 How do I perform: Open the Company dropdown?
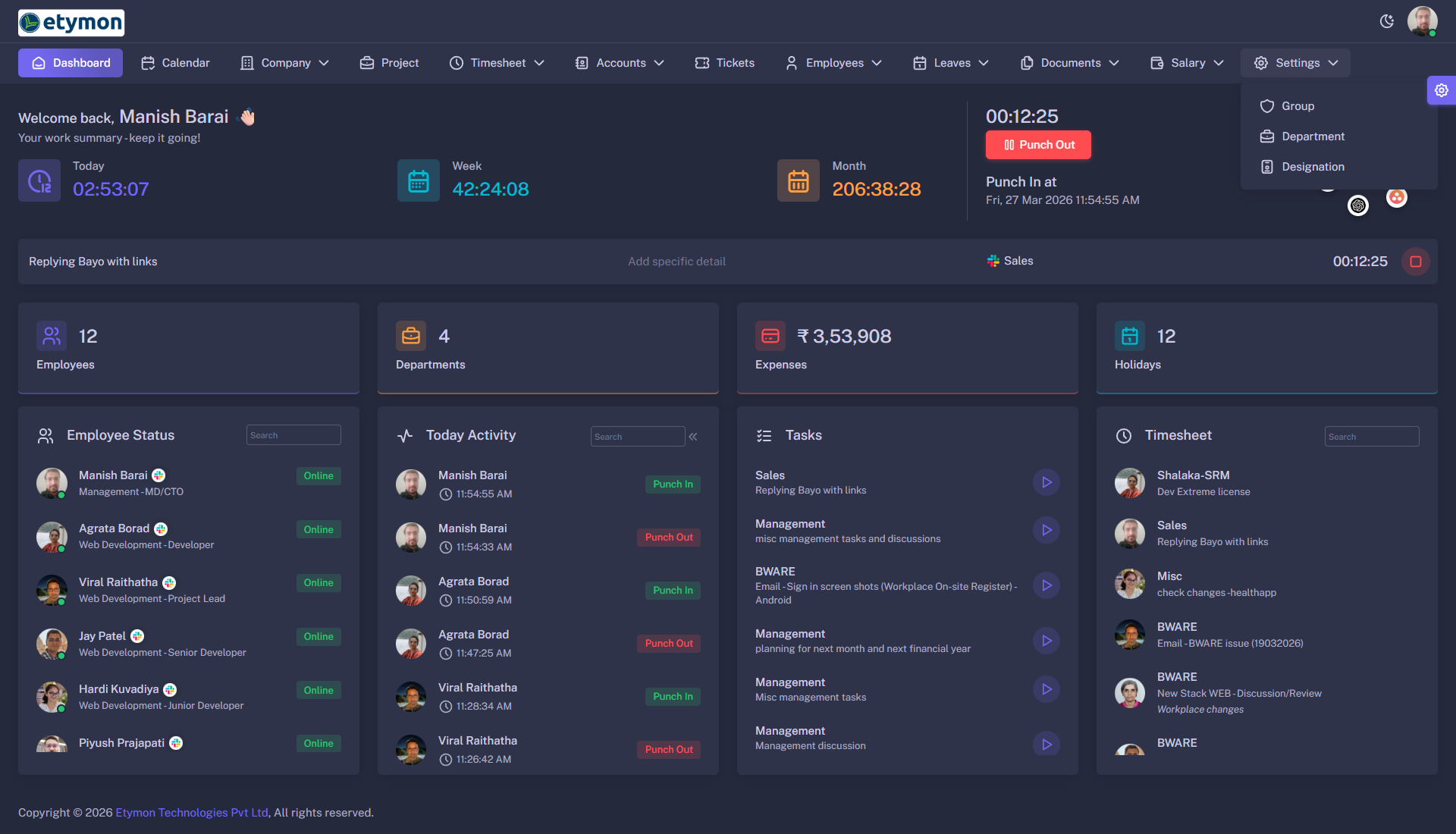tap(284, 63)
